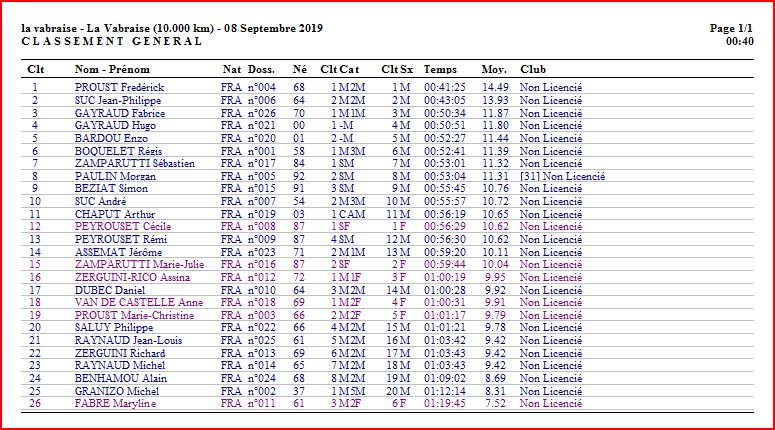Image resolution: width=775 pixels, height=430 pixels.
Task: Click the Temps column header
Action: coord(440,69)
